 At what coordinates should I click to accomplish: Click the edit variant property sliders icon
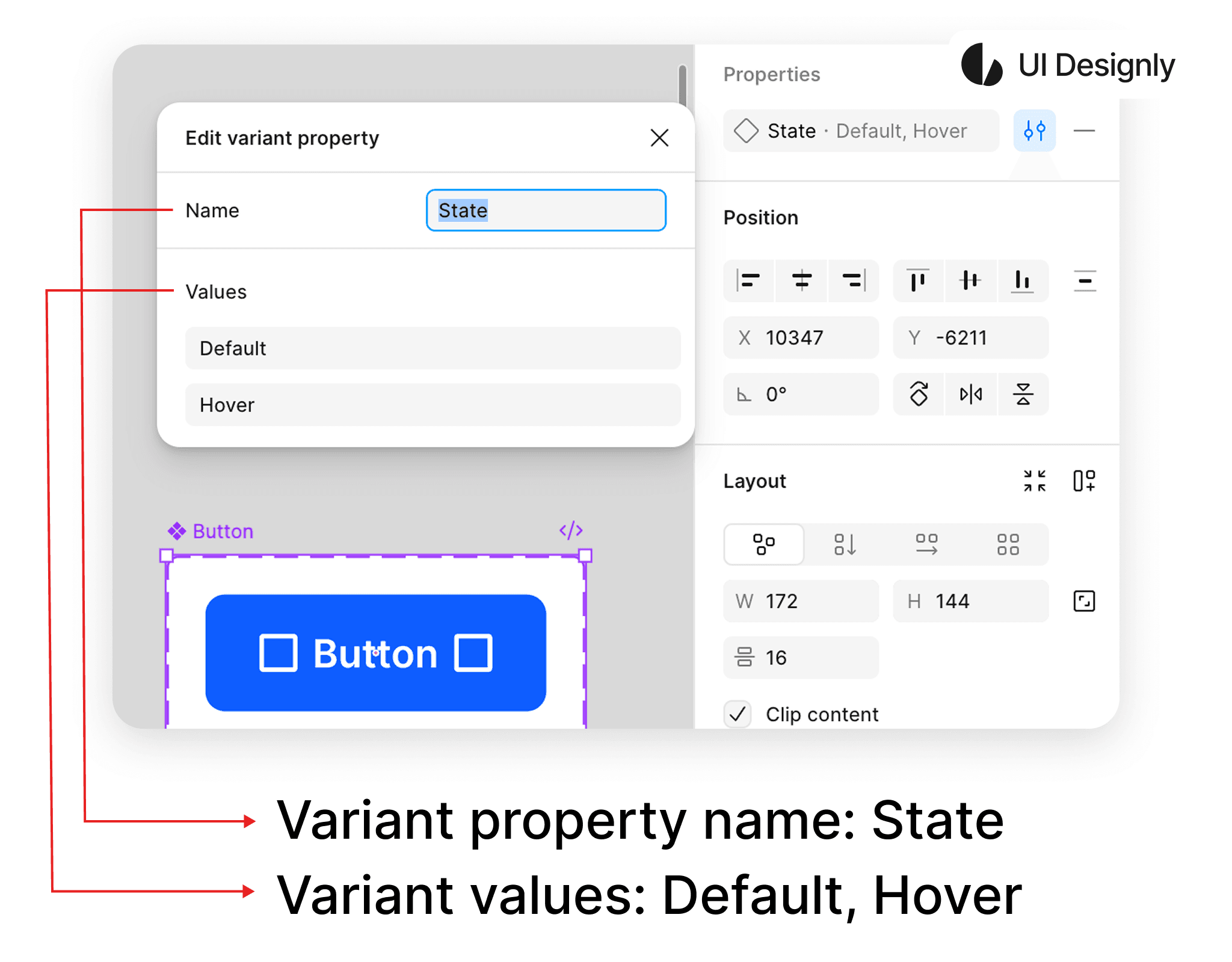tap(1034, 130)
